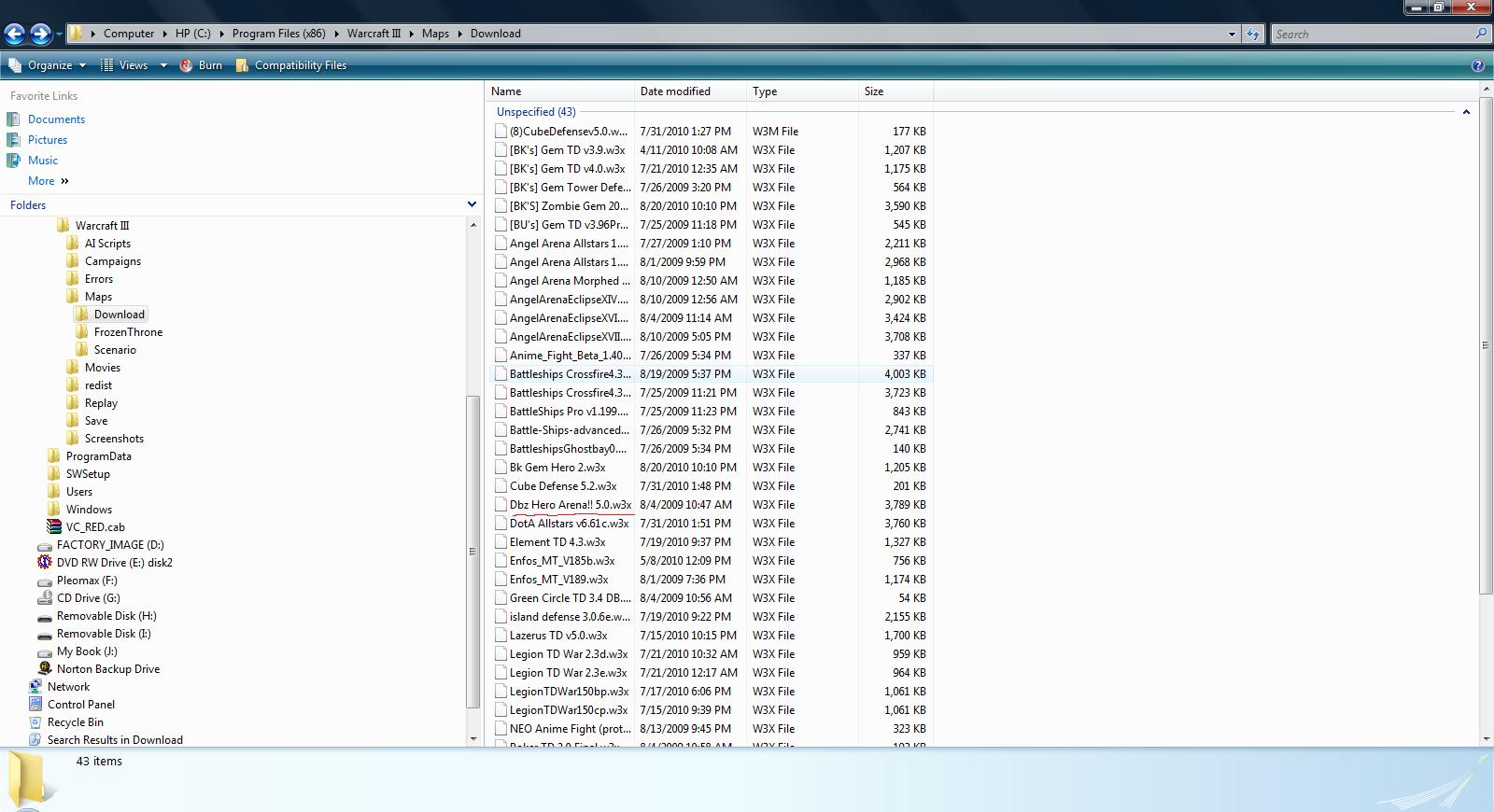Expand the arrow after Maps in path
1494x812 pixels.
pos(459,34)
